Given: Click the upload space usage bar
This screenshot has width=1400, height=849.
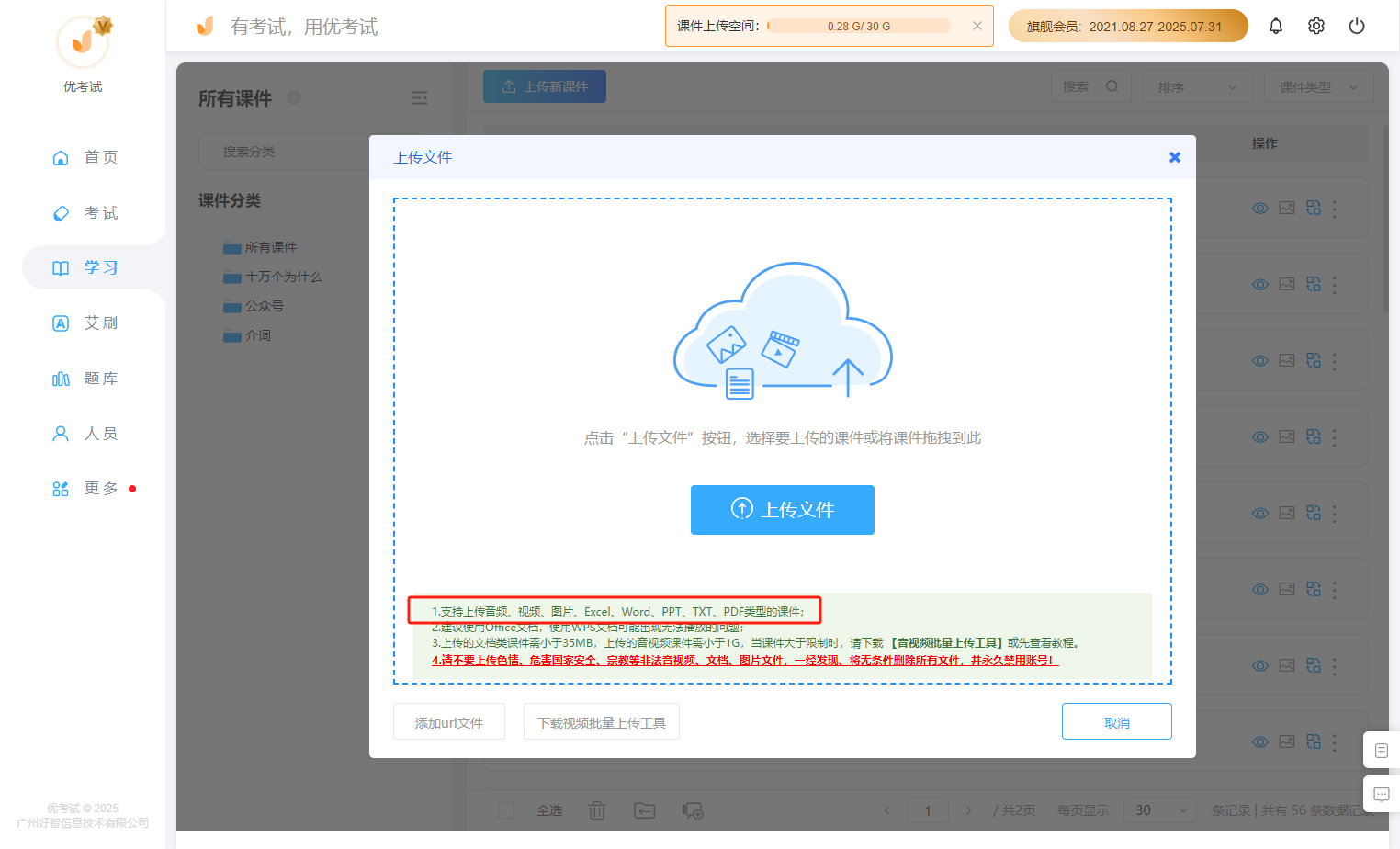Looking at the screenshot, I should point(859,26).
